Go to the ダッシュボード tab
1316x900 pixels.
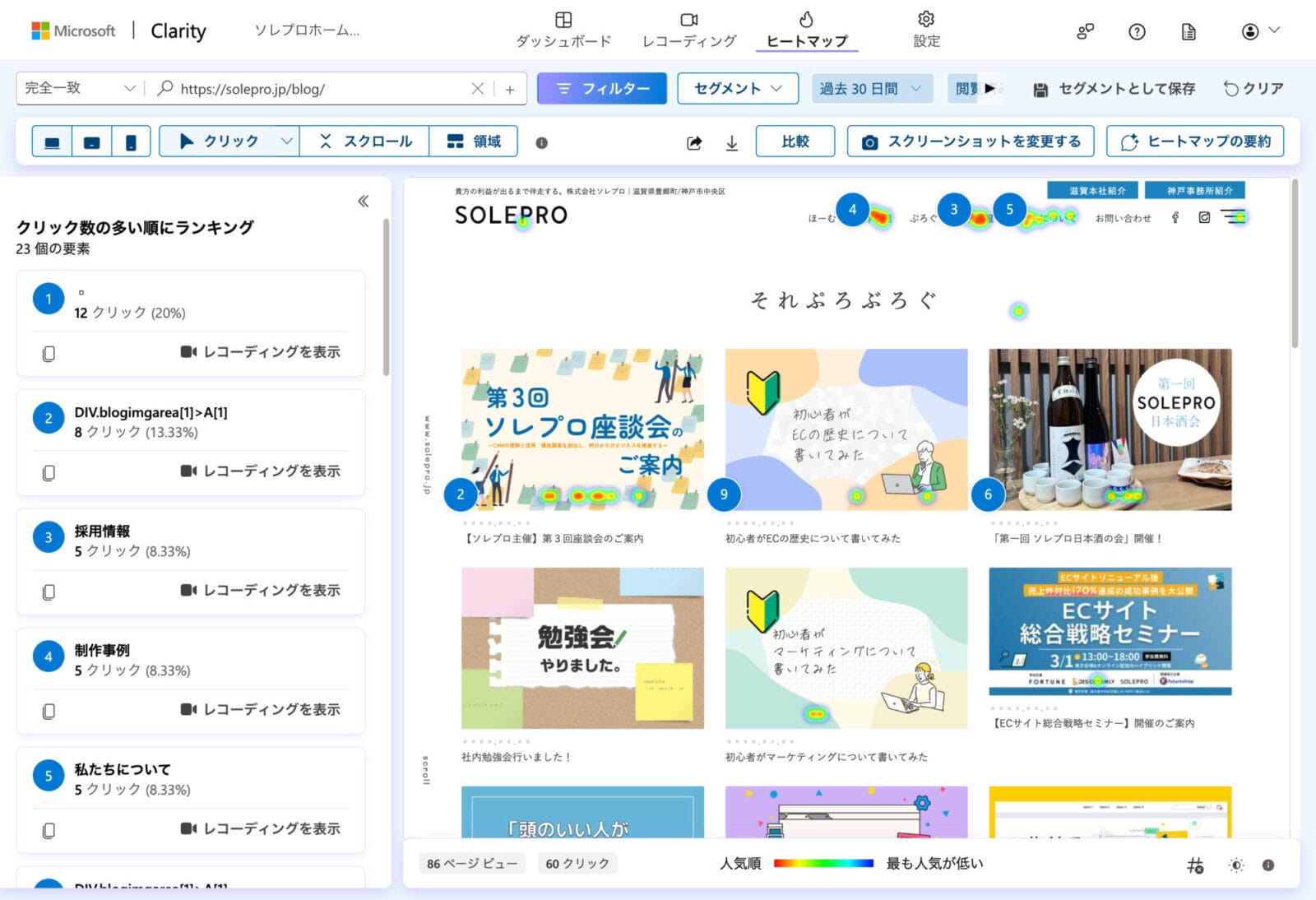pos(563,30)
